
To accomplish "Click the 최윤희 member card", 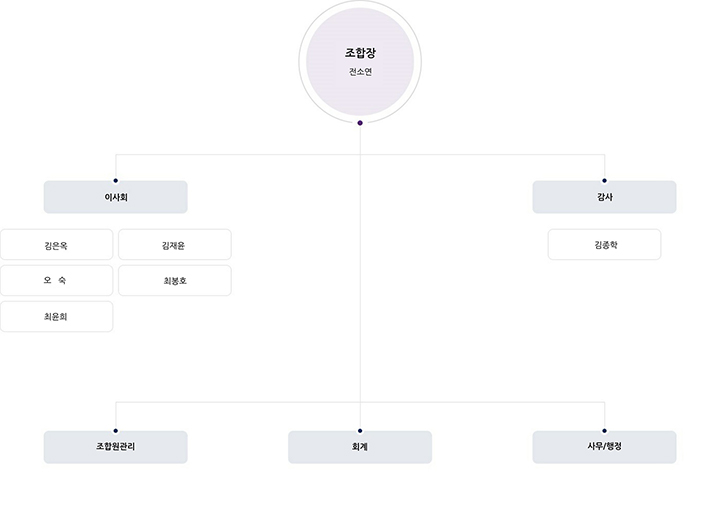I will [56, 317].
